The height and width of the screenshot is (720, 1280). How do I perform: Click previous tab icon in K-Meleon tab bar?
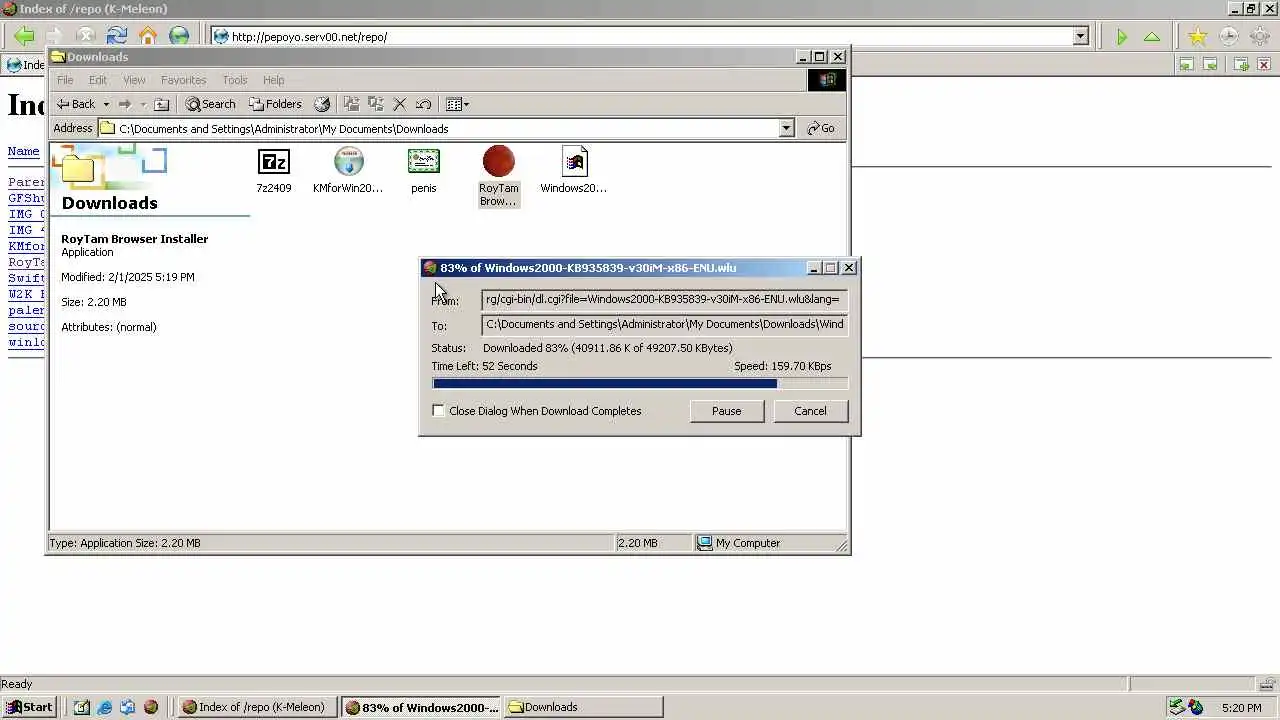[x=1186, y=65]
